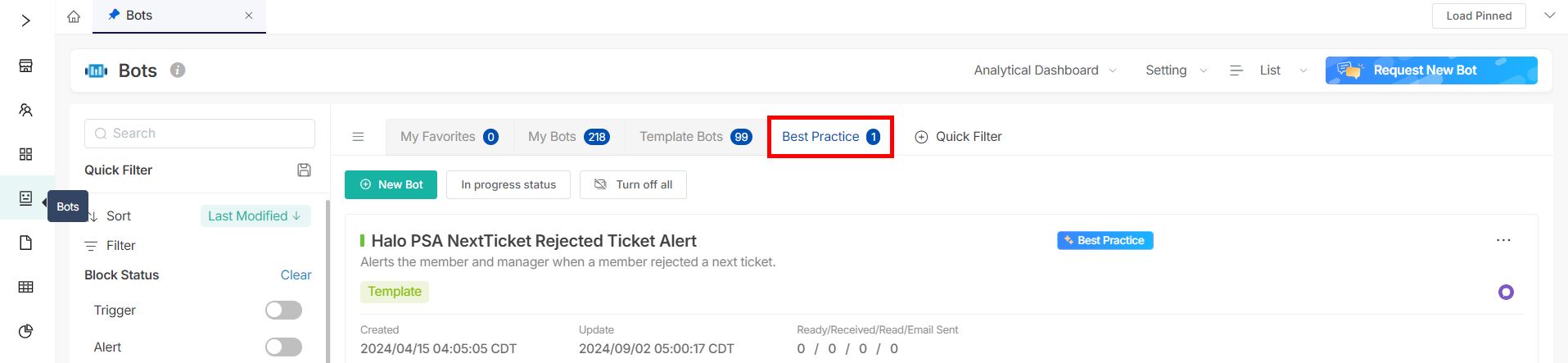This screenshot has height=363, width=1568.
Task: Switch to the Template Bots tab
Action: [695, 137]
